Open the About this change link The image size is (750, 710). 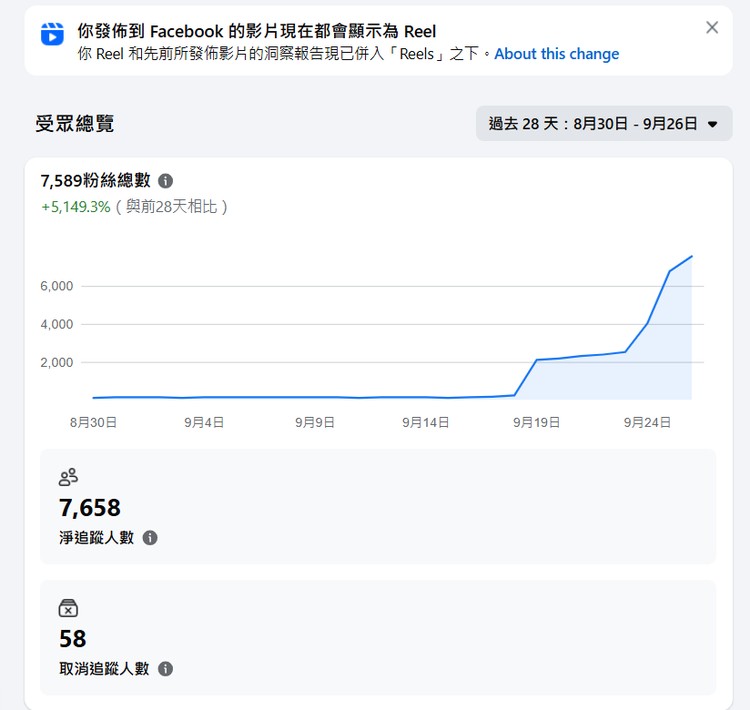click(x=556, y=54)
